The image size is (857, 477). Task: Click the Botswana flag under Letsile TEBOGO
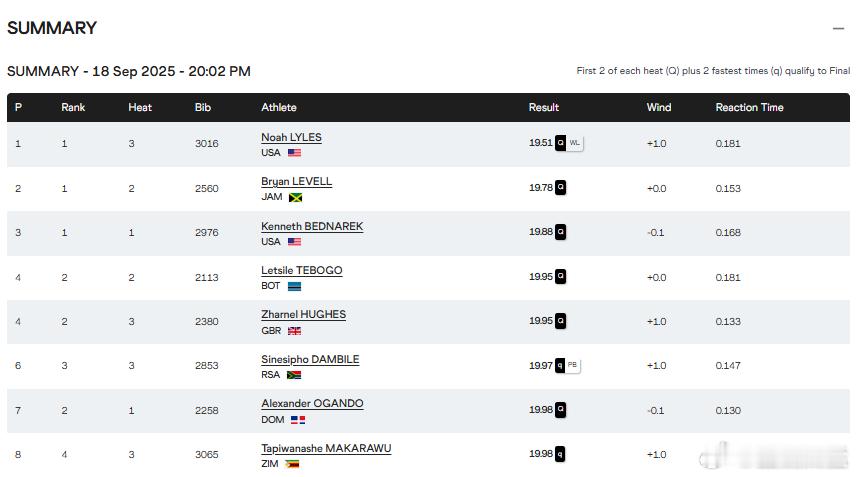pyautogui.click(x=295, y=286)
